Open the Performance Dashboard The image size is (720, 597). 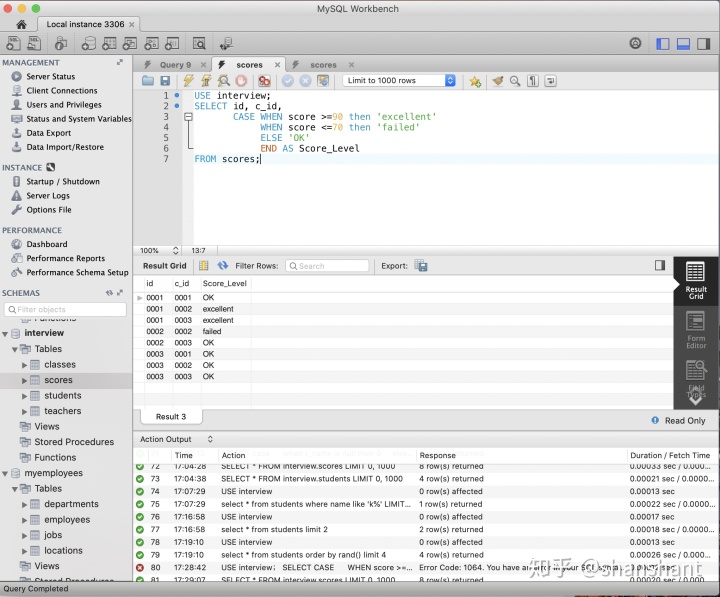[x=46, y=244]
